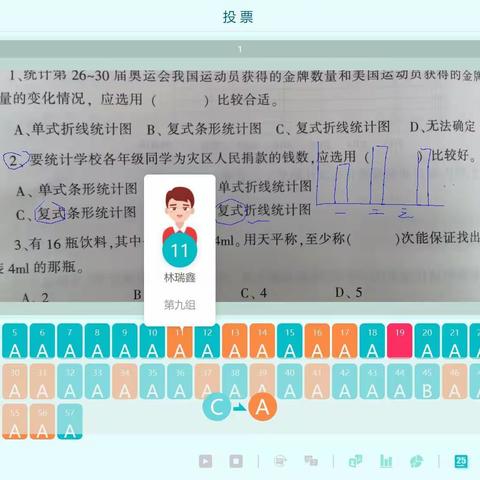Select student card number 34
Screen dimensions: 480x480
[125, 381]
